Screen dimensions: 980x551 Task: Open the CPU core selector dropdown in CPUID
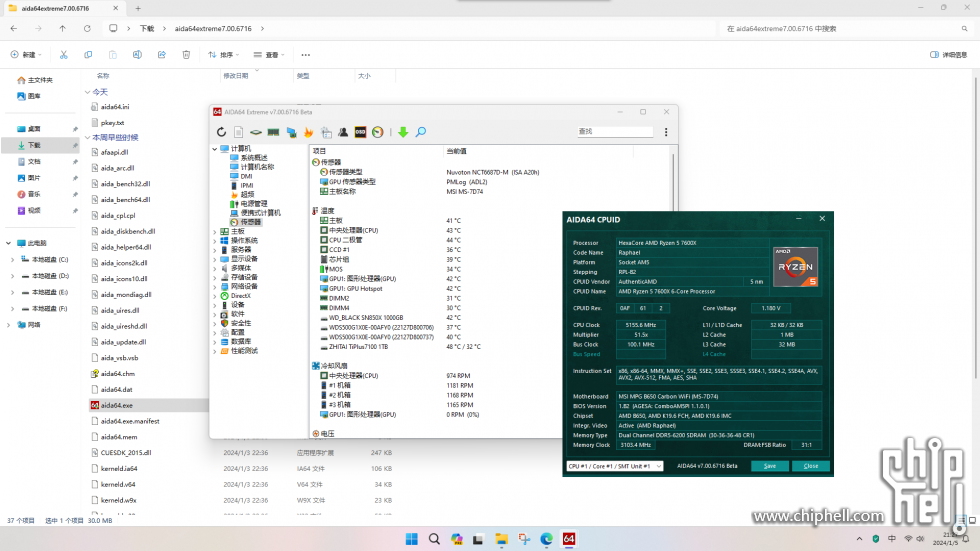tap(614, 466)
